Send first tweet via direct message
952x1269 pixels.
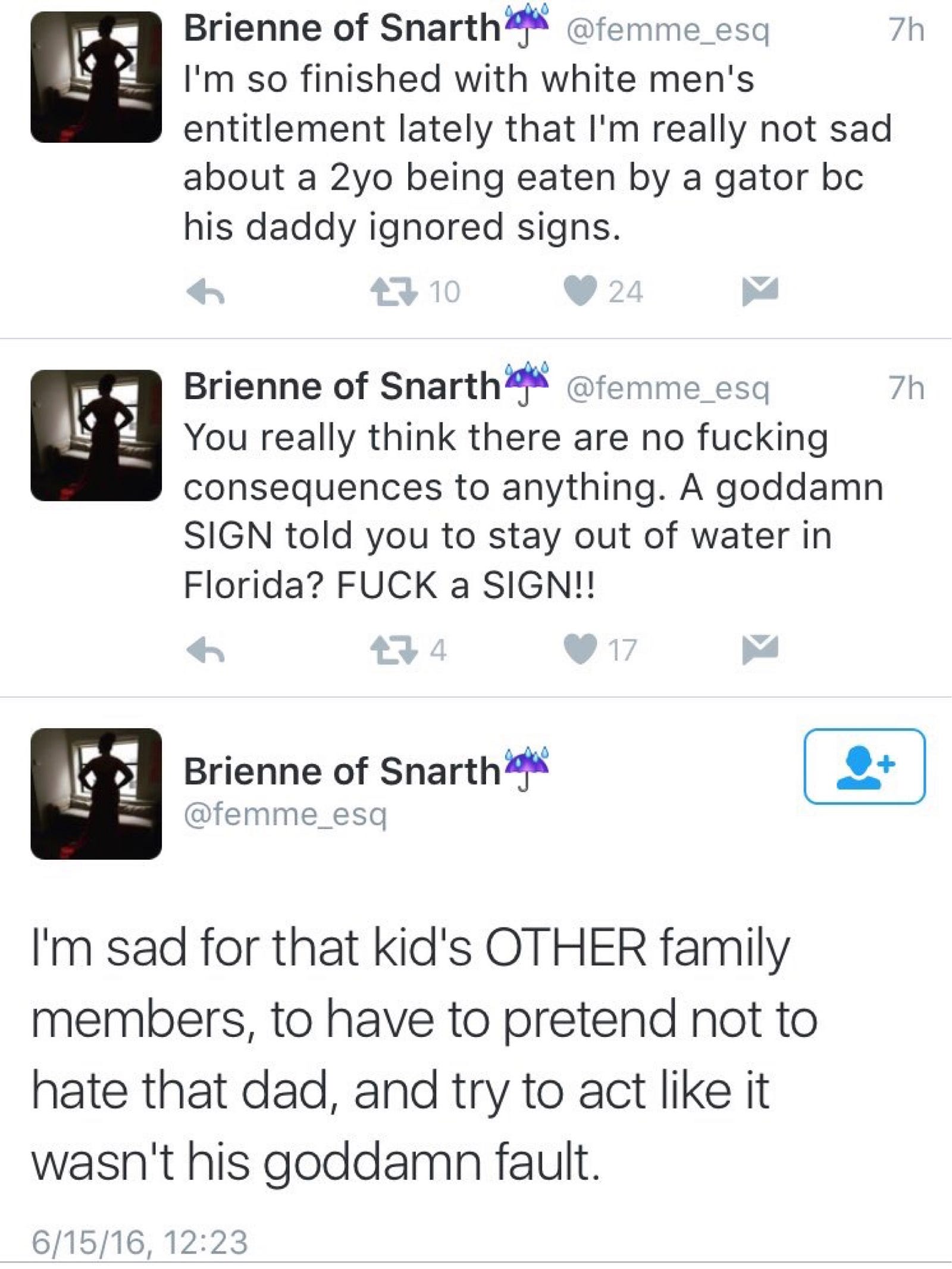[760, 291]
